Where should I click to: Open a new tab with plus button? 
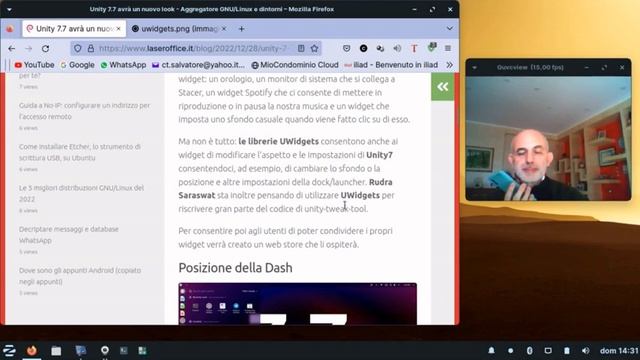(242, 29)
